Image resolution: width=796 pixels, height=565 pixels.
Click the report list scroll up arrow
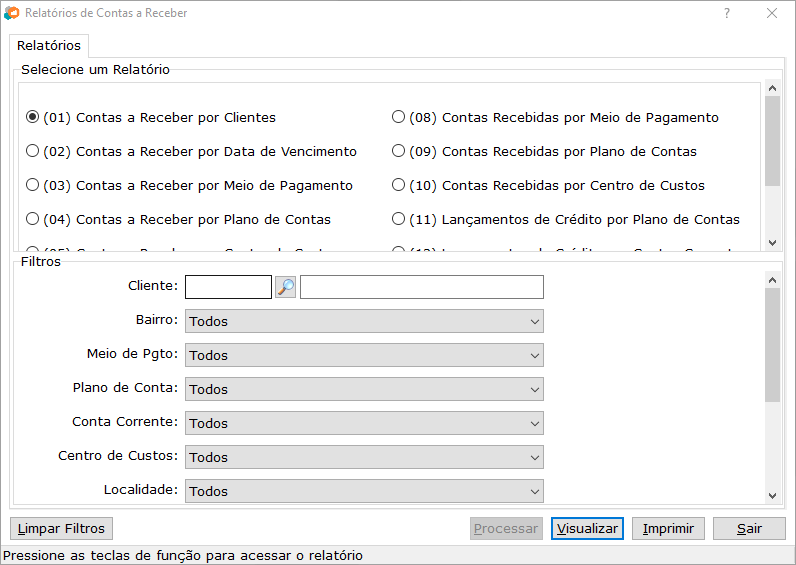773,88
